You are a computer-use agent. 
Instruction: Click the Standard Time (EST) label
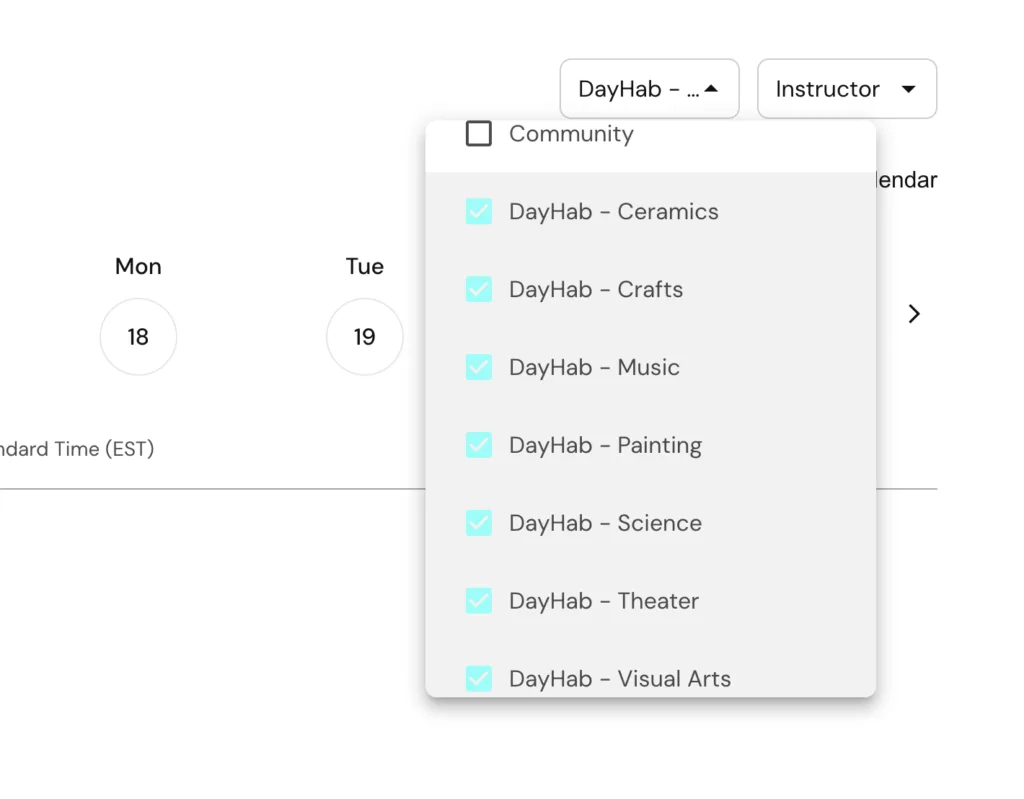(77, 449)
